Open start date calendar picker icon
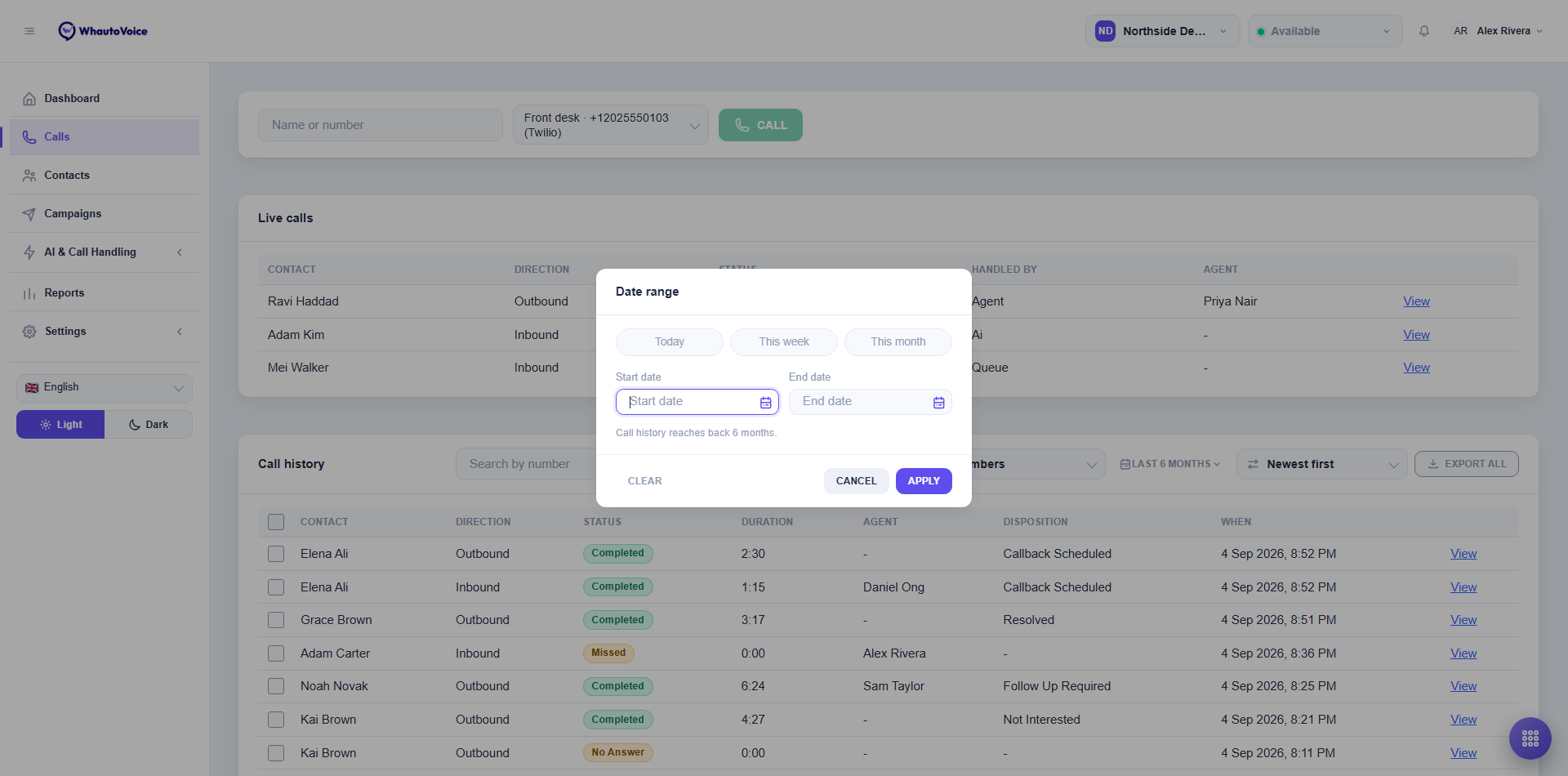 [x=765, y=402]
